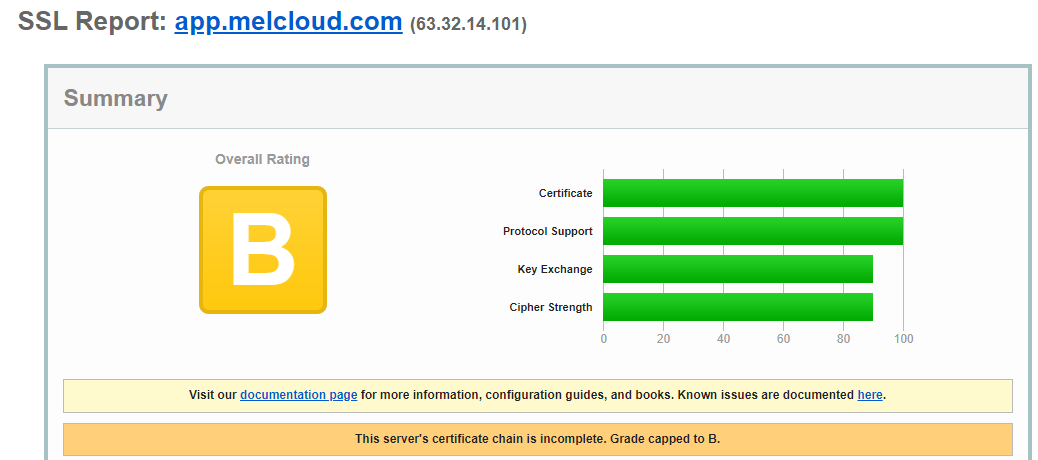
Task: Click the incomplete certificate chain warning
Action: (x=538, y=439)
